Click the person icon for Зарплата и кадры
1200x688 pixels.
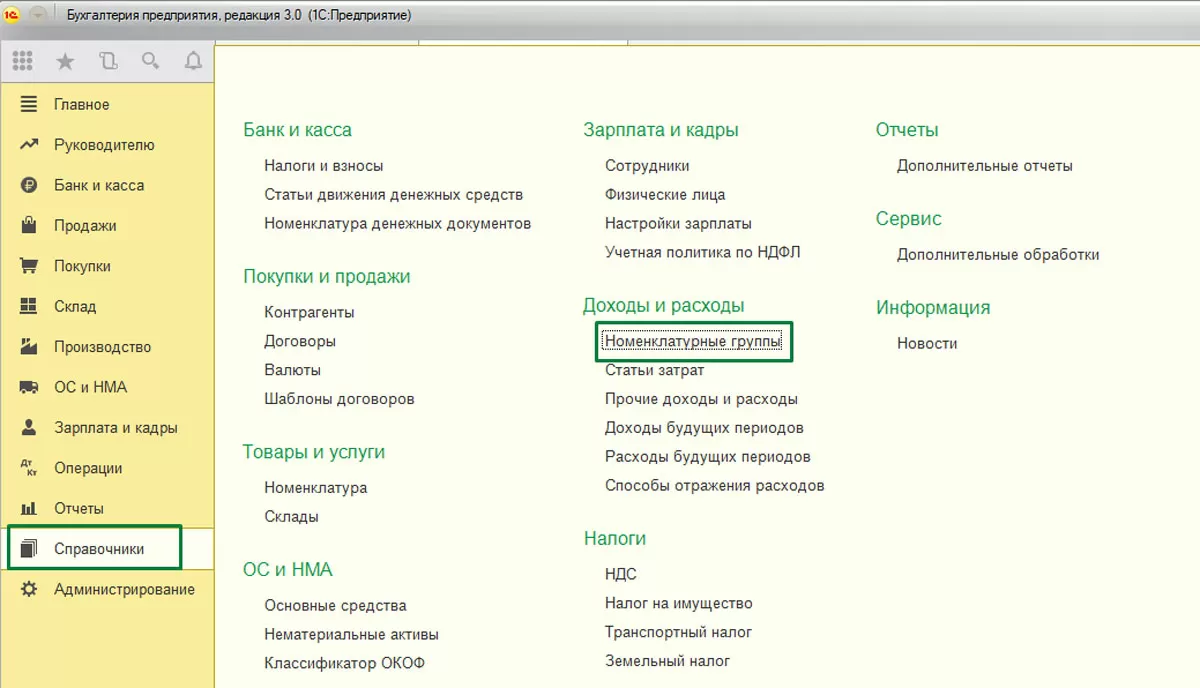tap(29, 427)
